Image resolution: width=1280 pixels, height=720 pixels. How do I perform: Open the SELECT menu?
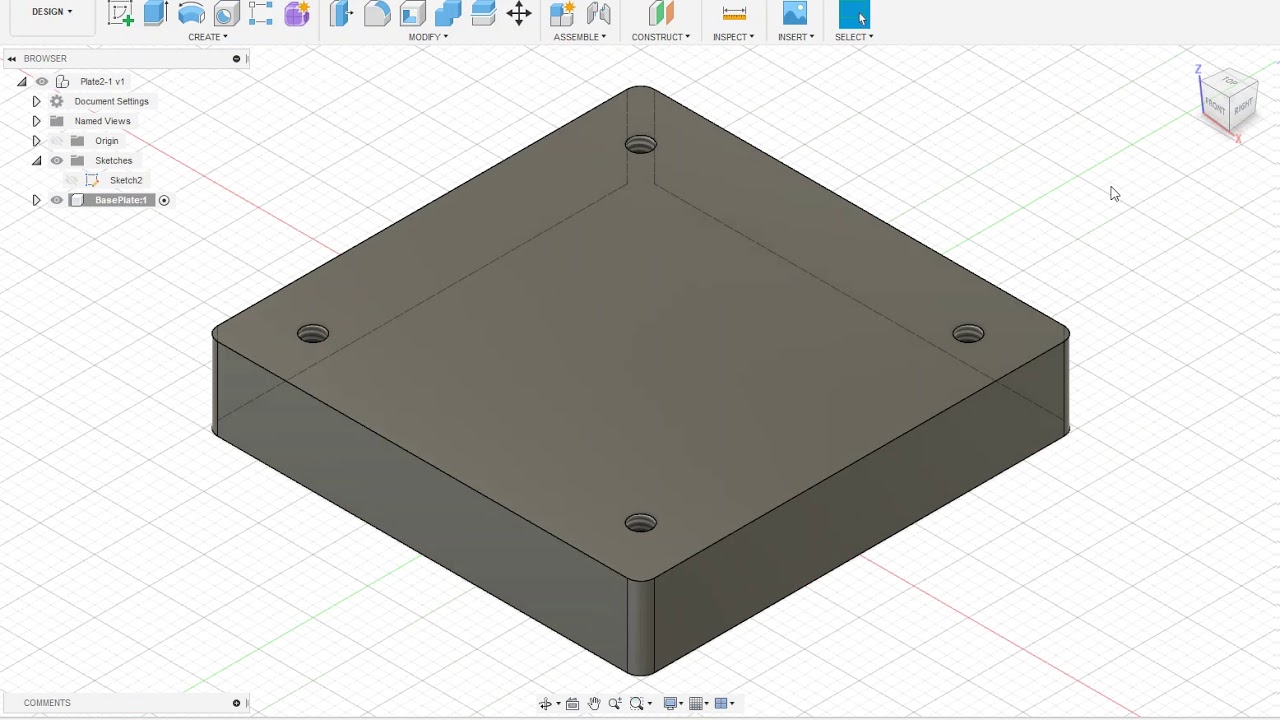854,37
